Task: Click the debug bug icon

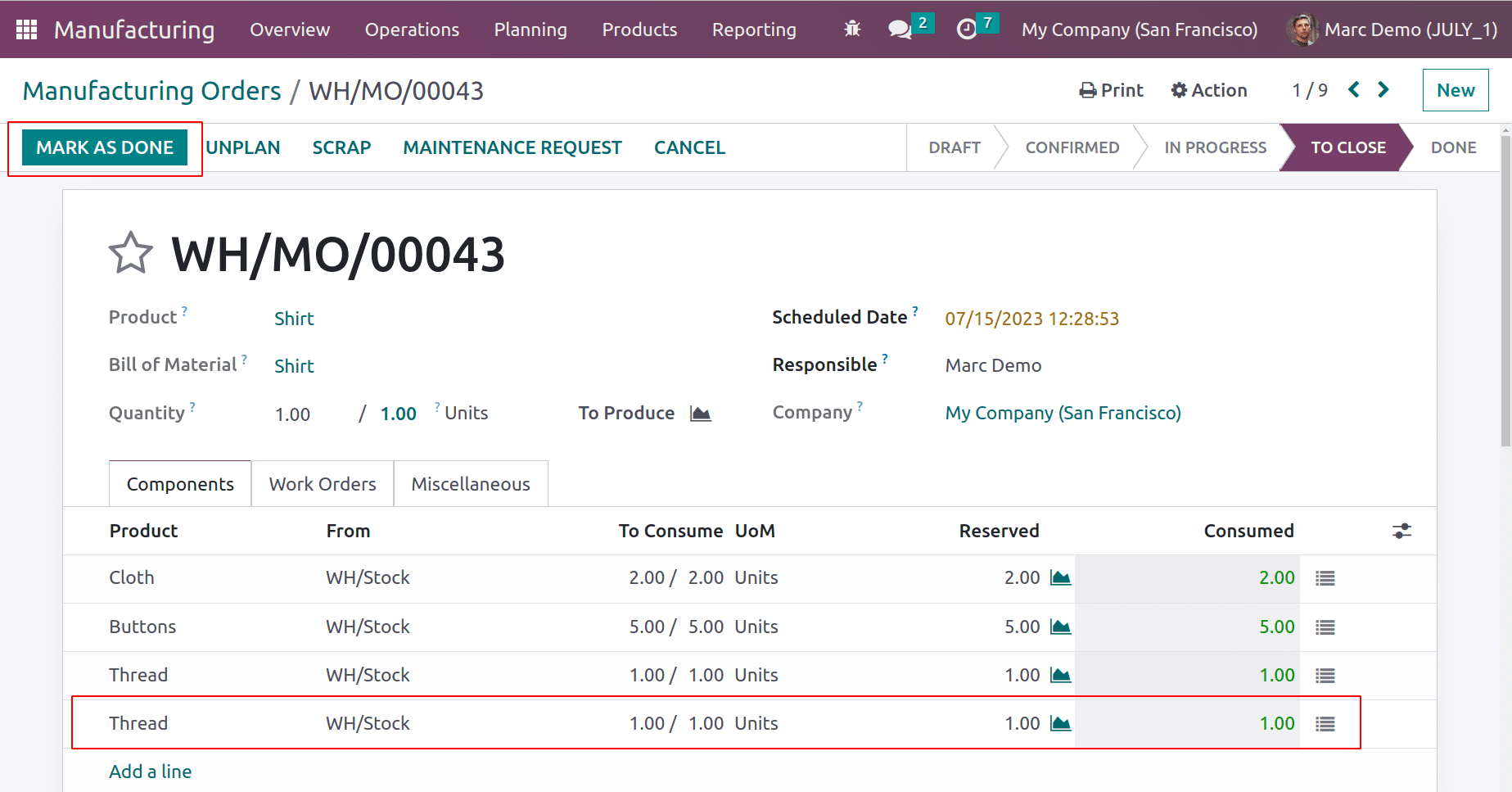Action: click(x=852, y=29)
